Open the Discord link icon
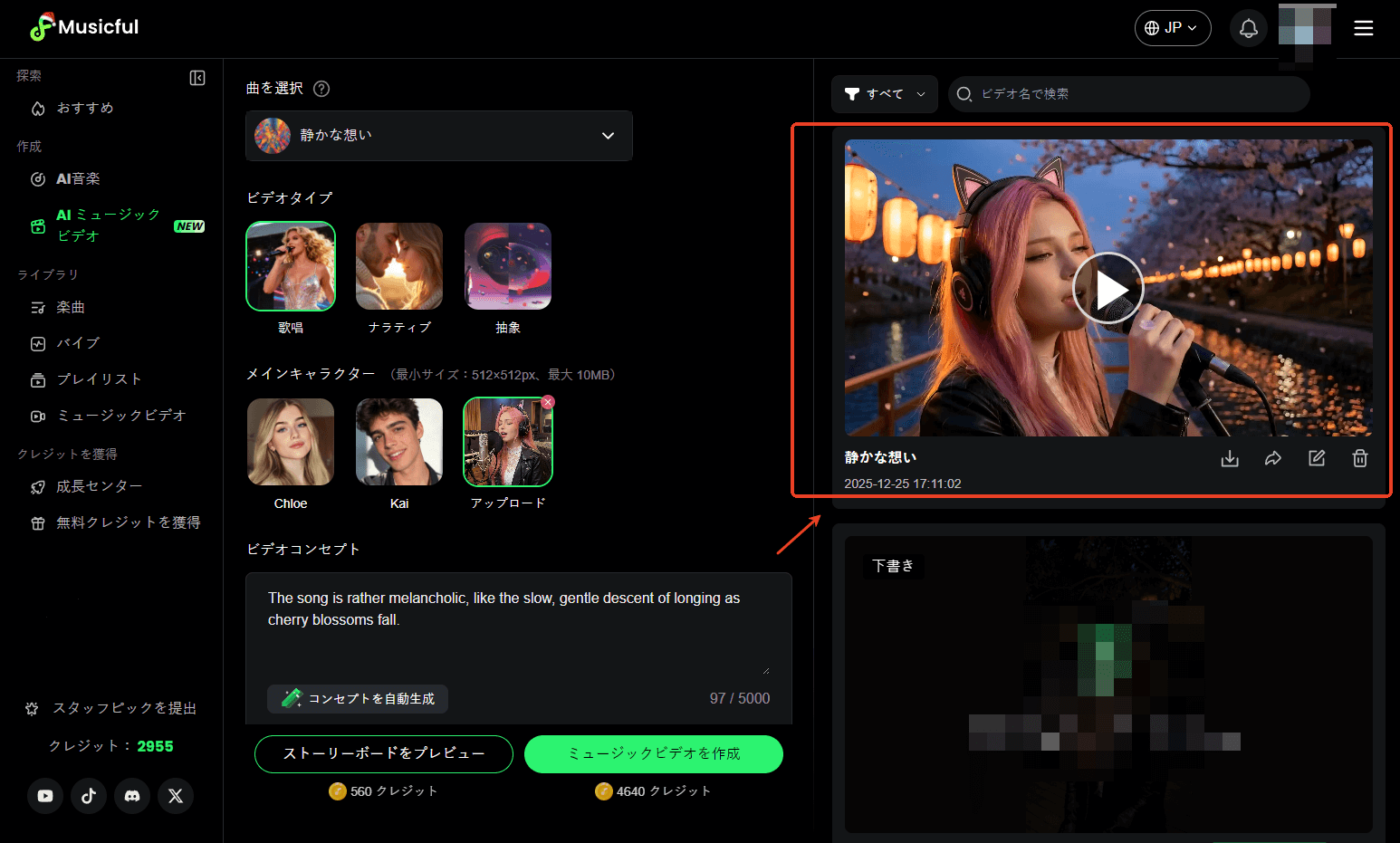The height and width of the screenshot is (843, 1400). 132,796
